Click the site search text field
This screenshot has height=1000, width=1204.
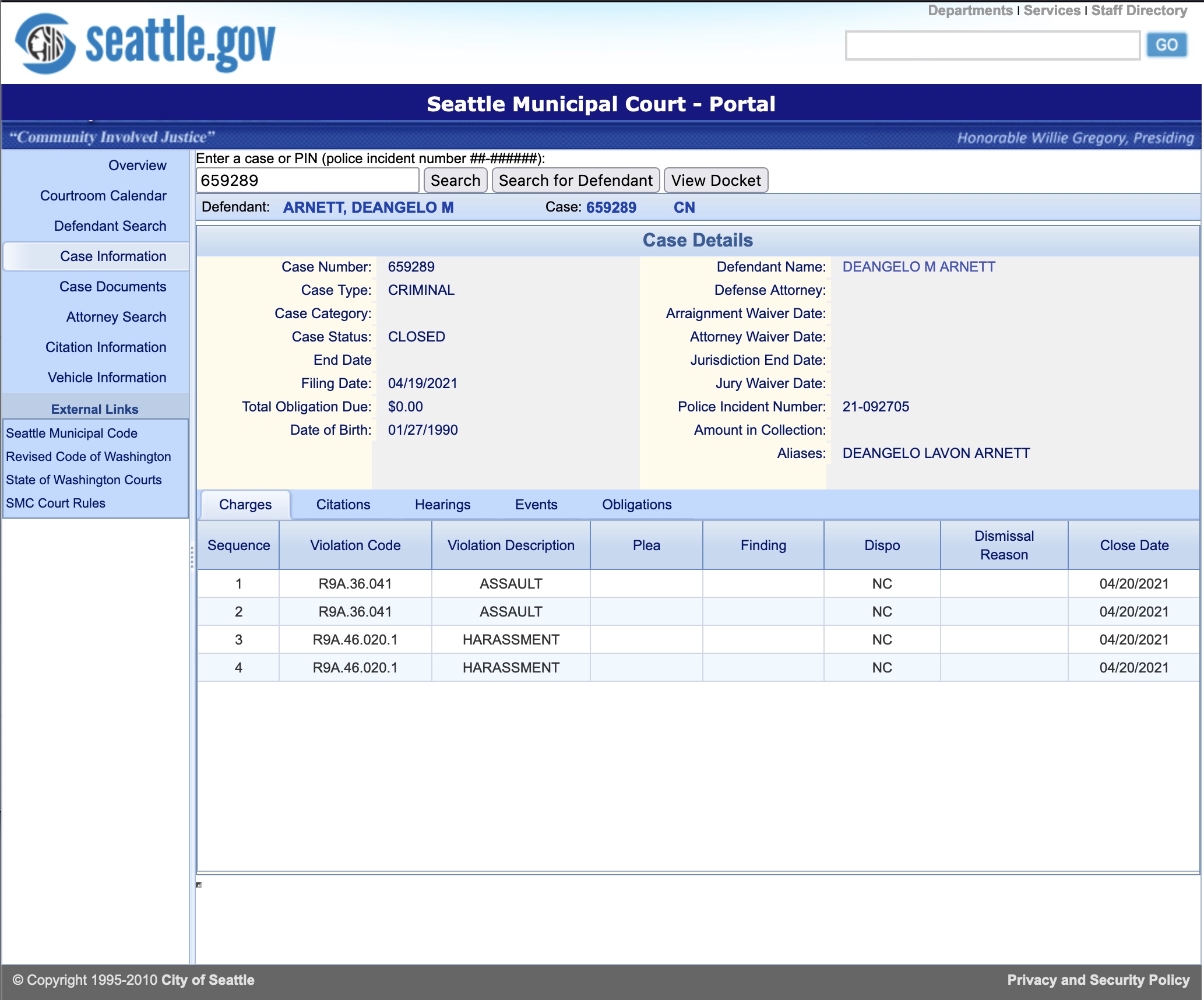[x=992, y=45]
